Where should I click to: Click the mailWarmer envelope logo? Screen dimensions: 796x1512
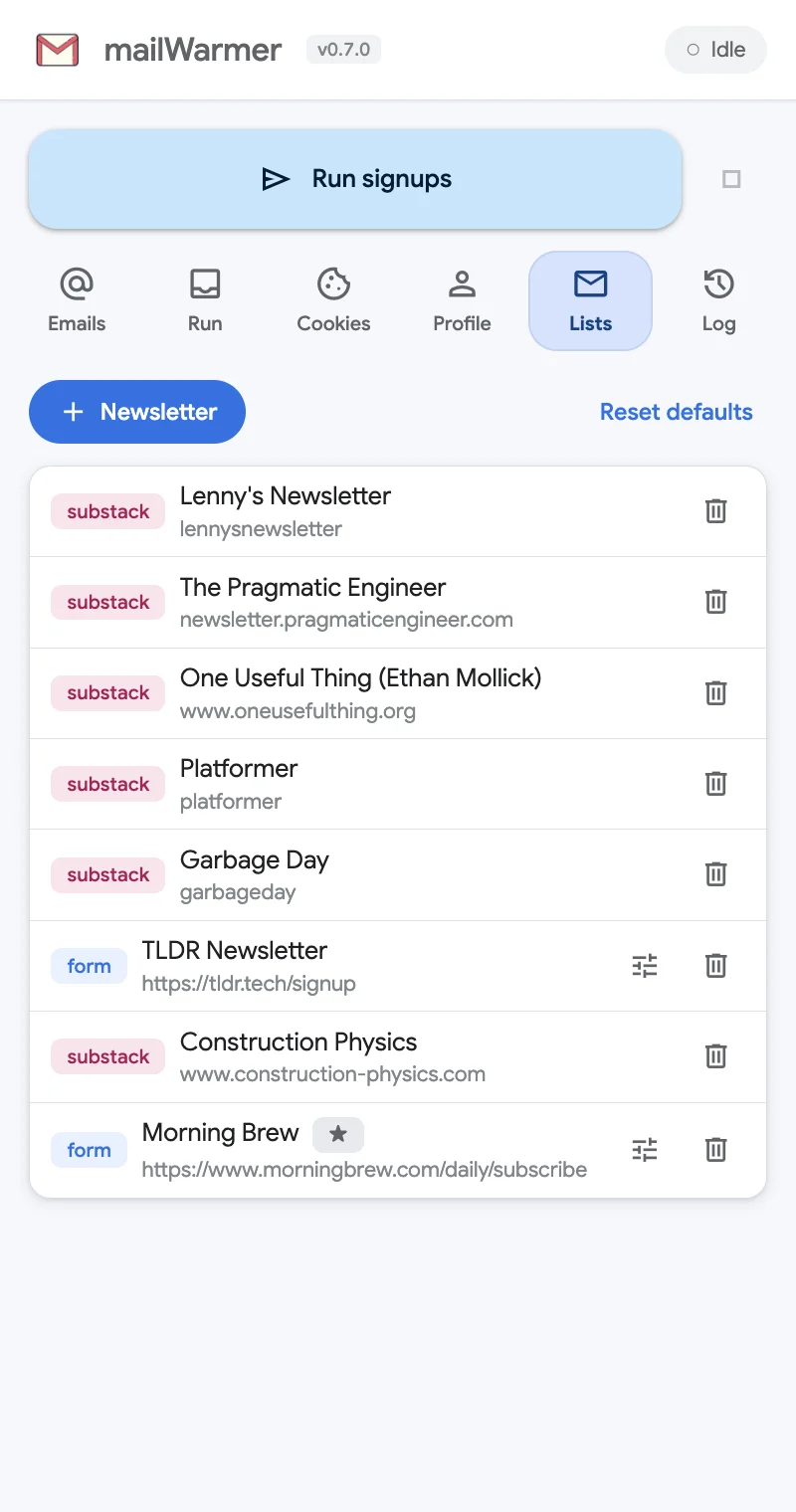tap(57, 50)
